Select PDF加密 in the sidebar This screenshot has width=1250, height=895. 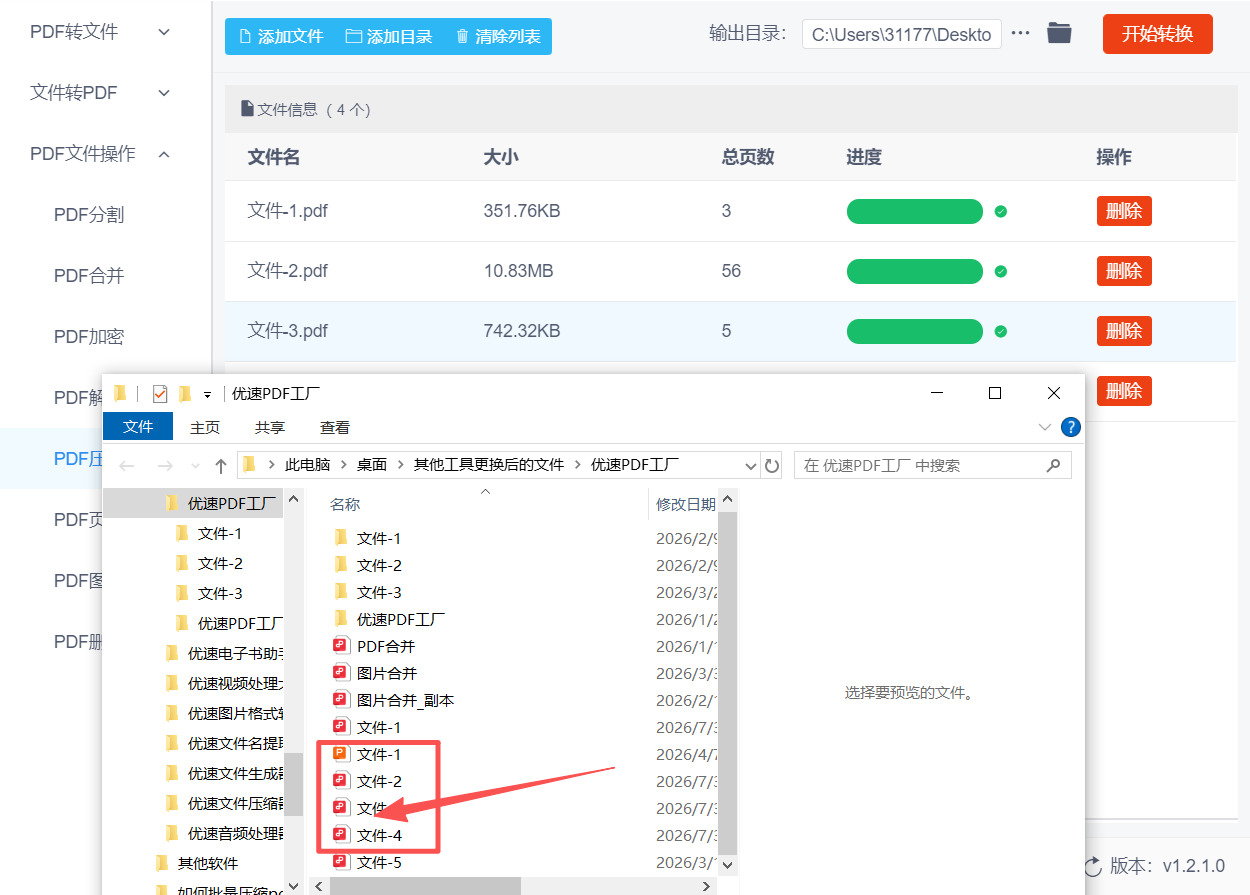pyautogui.click(x=89, y=337)
